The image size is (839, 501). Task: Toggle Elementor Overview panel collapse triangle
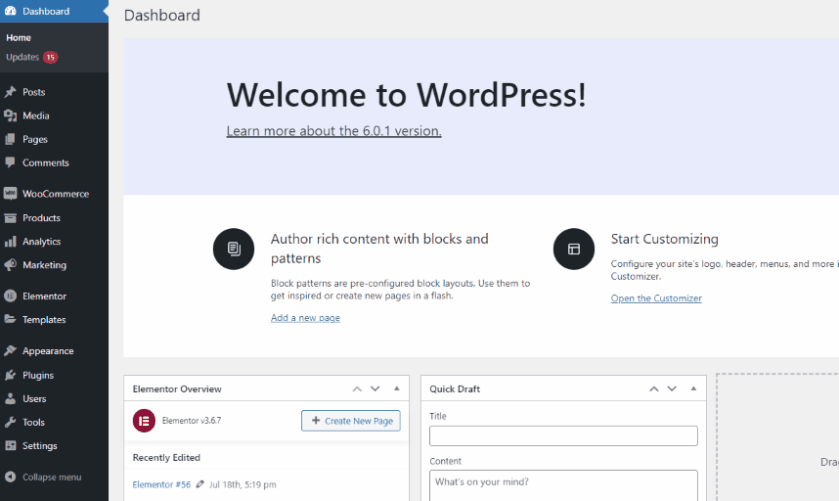tap(396, 389)
